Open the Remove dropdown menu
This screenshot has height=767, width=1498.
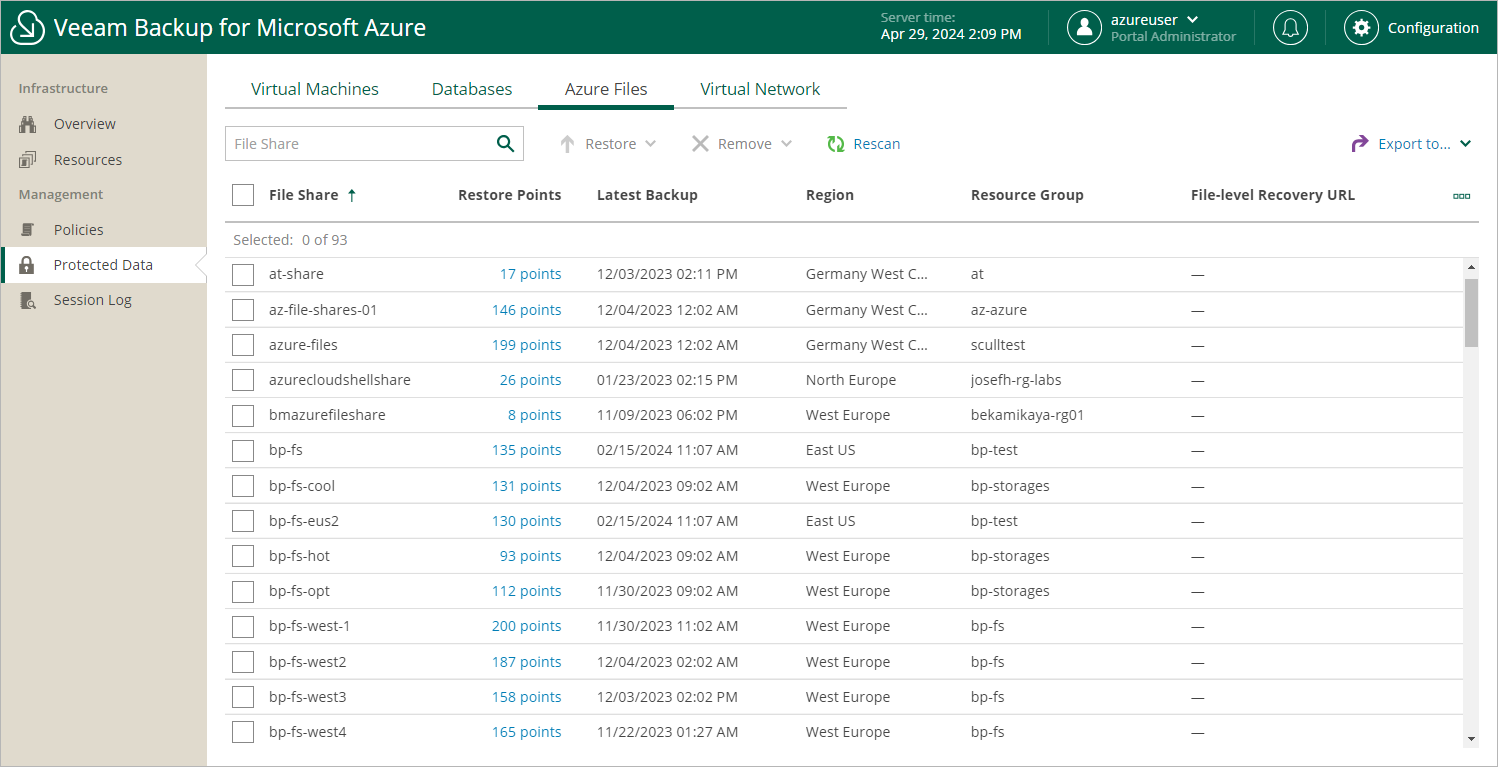[x=786, y=144]
